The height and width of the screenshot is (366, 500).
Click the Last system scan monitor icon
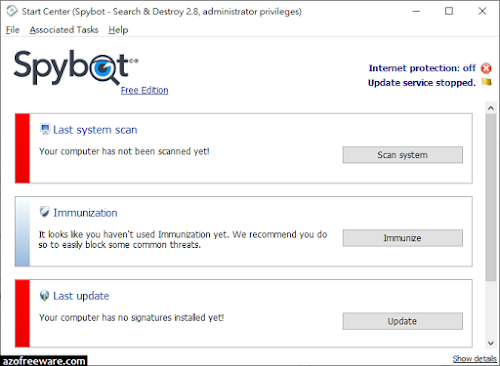[45, 129]
